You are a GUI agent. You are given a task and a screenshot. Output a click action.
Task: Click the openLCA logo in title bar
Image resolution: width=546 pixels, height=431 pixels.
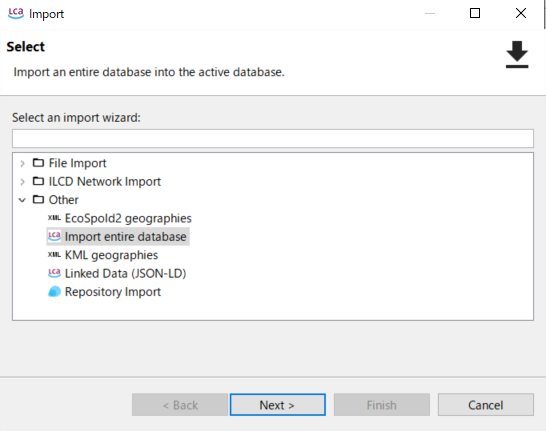point(16,14)
